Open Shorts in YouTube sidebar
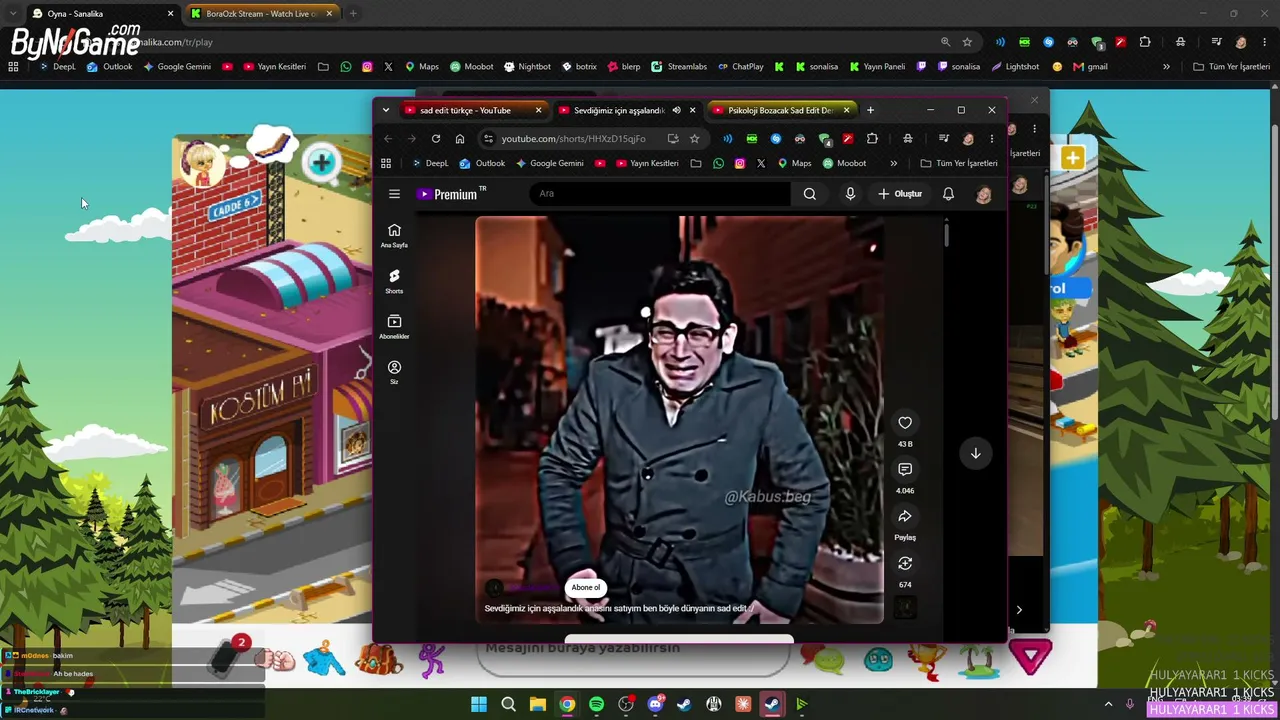This screenshot has width=1280, height=720. [394, 281]
